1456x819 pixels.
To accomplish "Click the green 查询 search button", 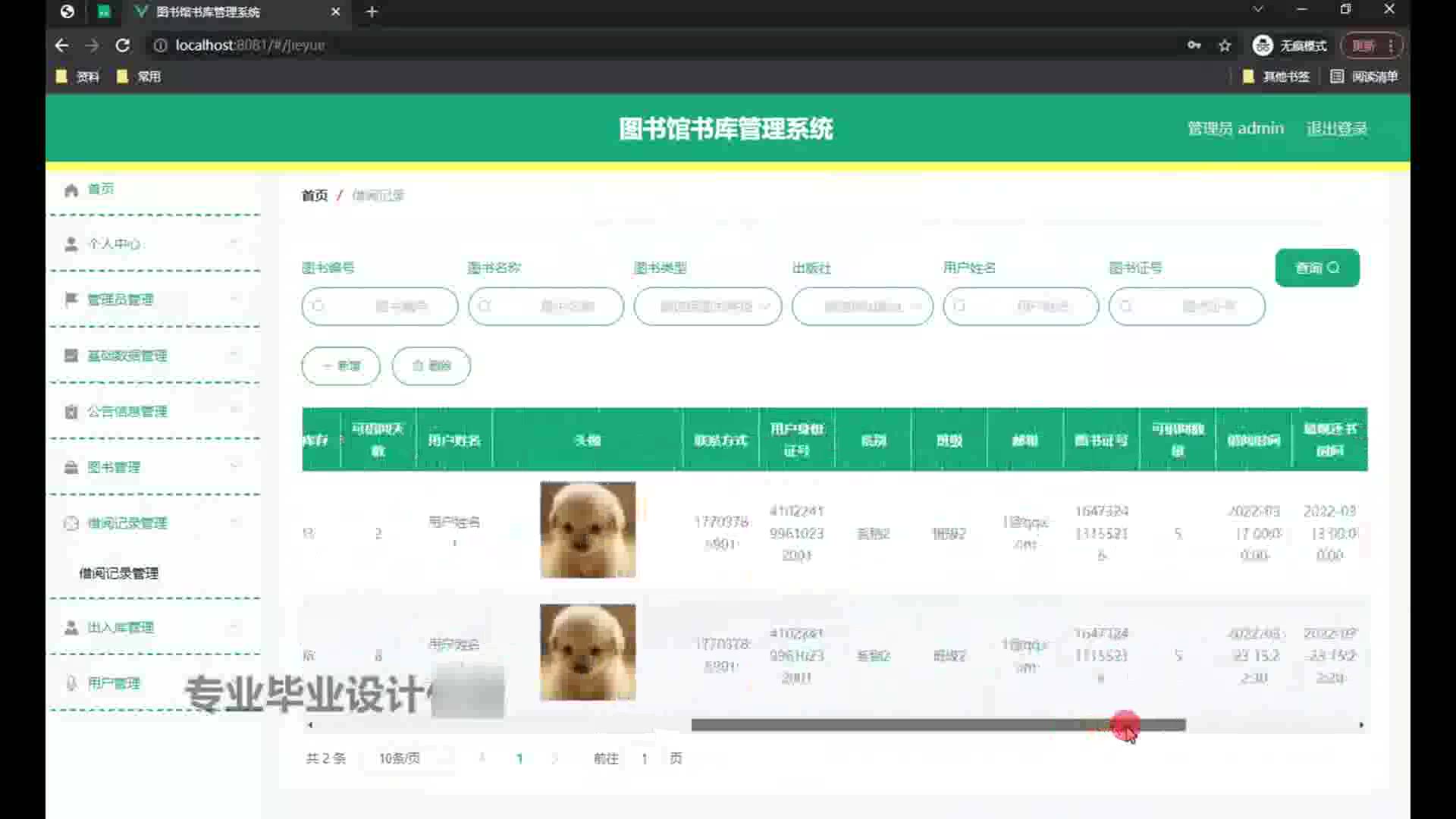I will tap(1316, 268).
